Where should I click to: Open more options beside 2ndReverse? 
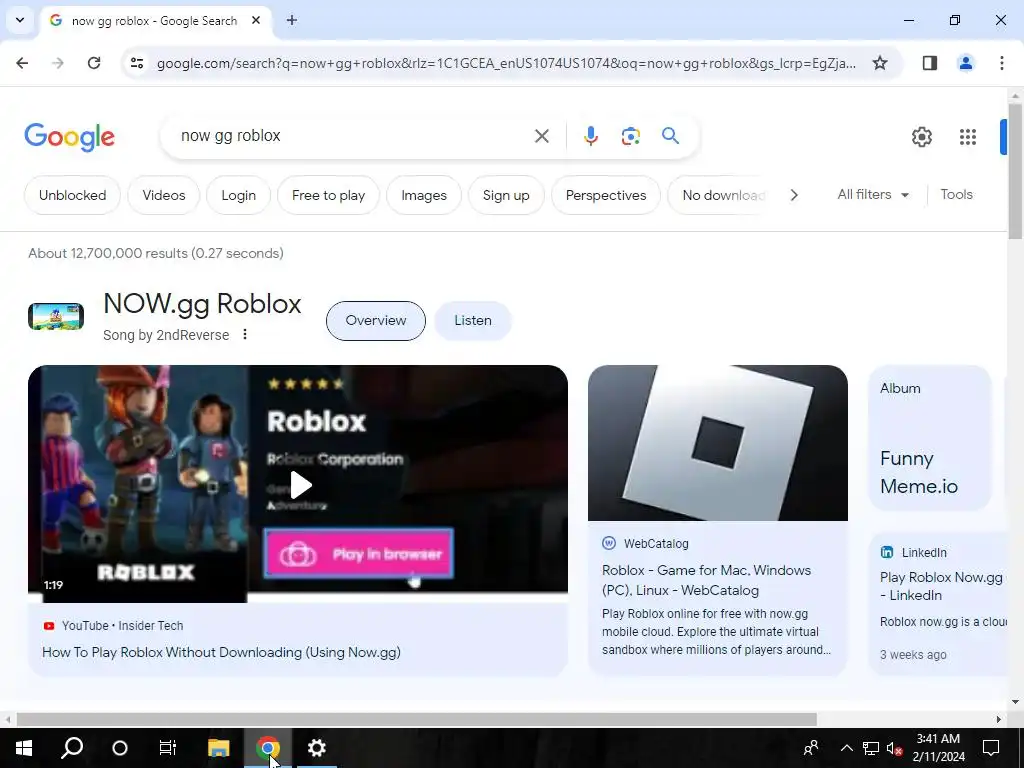tap(244, 334)
